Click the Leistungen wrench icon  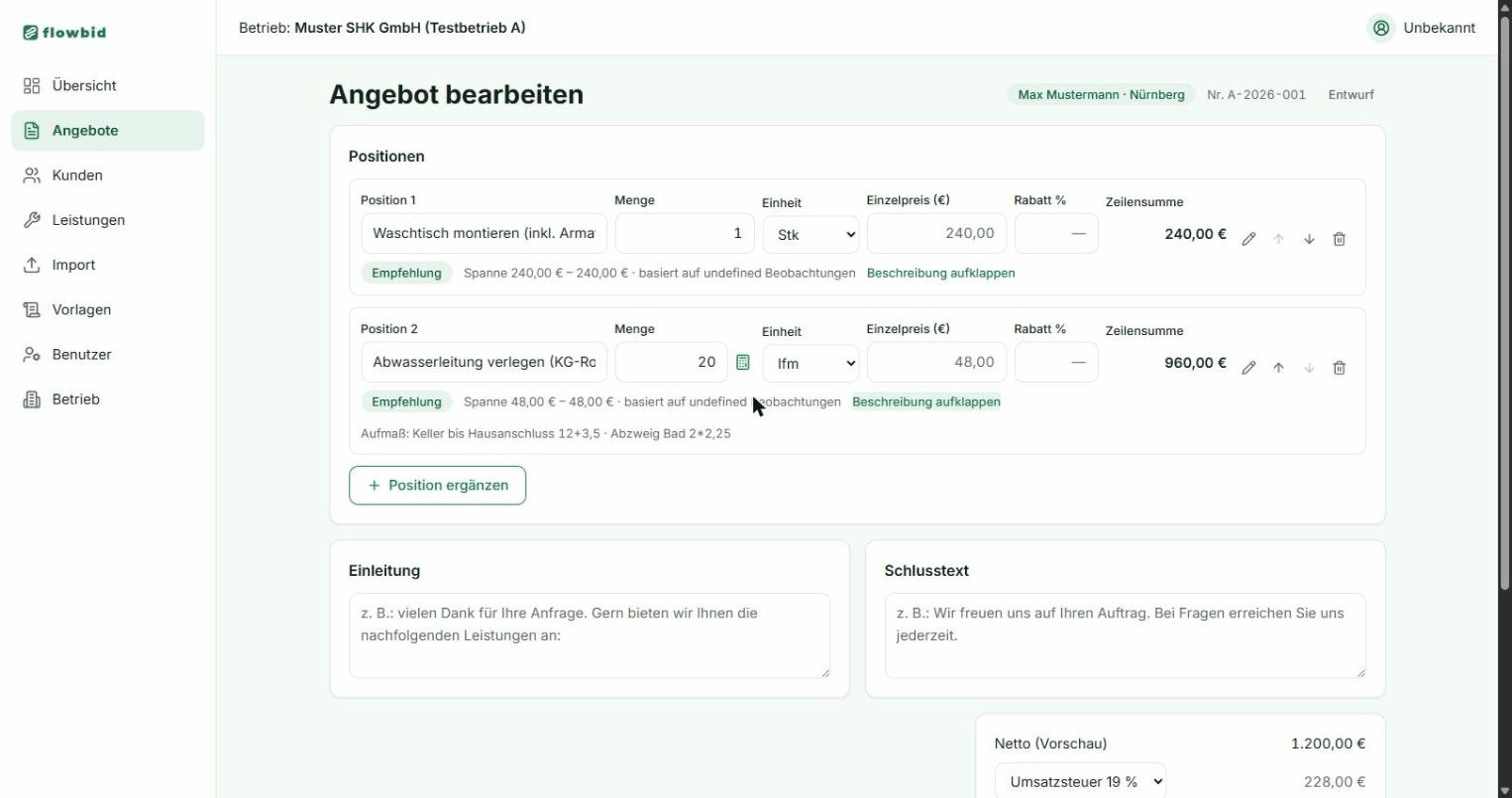(32, 219)
